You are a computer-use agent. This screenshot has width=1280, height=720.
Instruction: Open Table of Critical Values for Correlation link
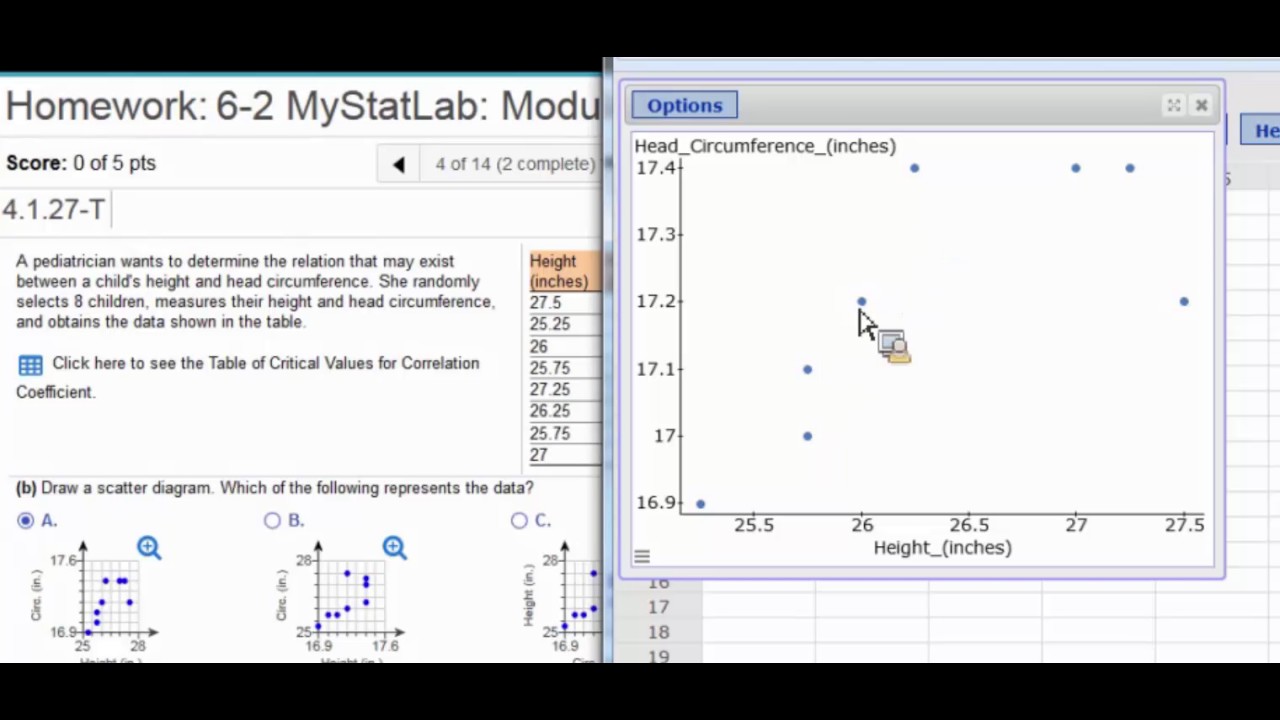248,377
